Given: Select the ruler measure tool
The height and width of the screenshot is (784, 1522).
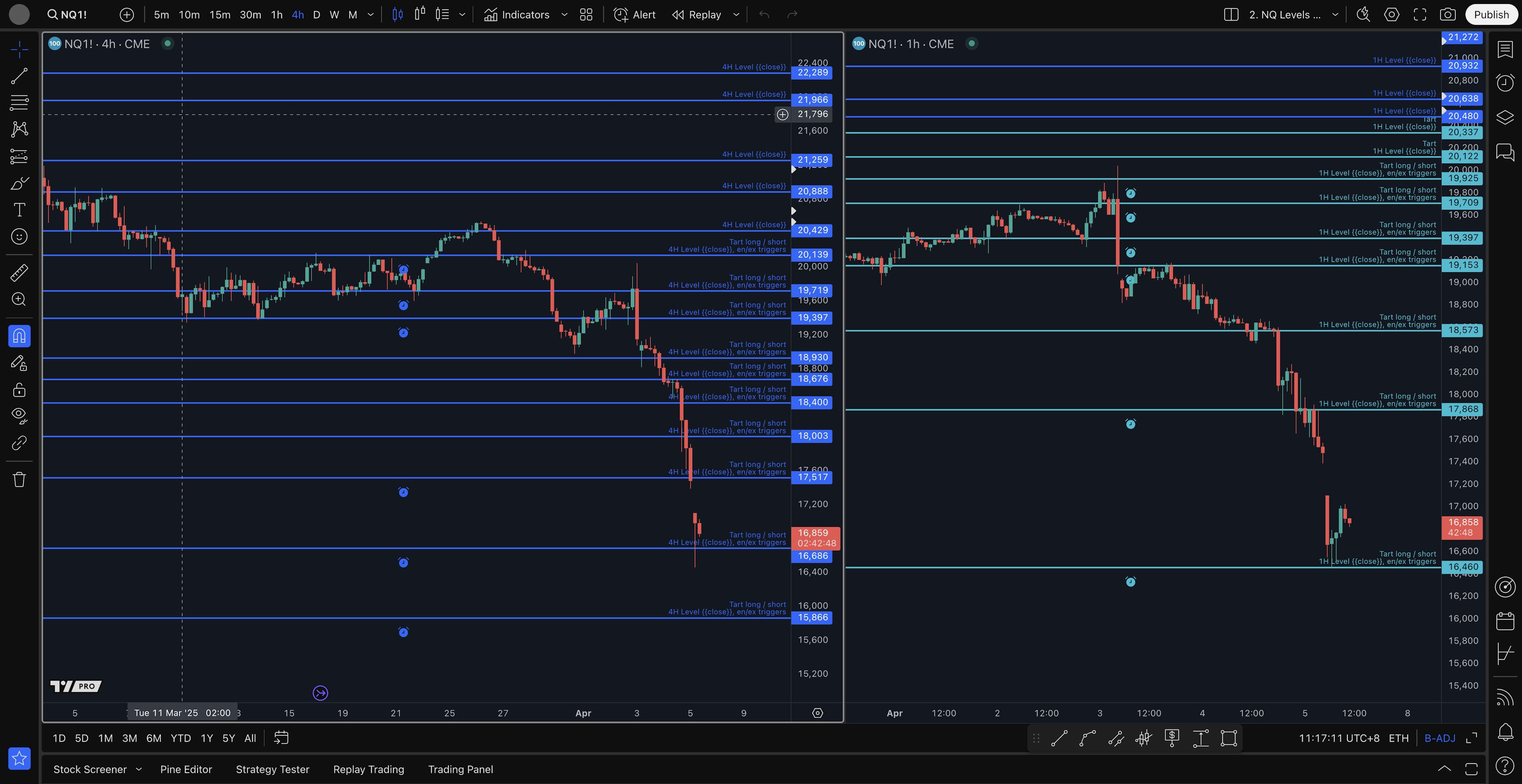Looking at the screenshot, I should click(19, 273).
